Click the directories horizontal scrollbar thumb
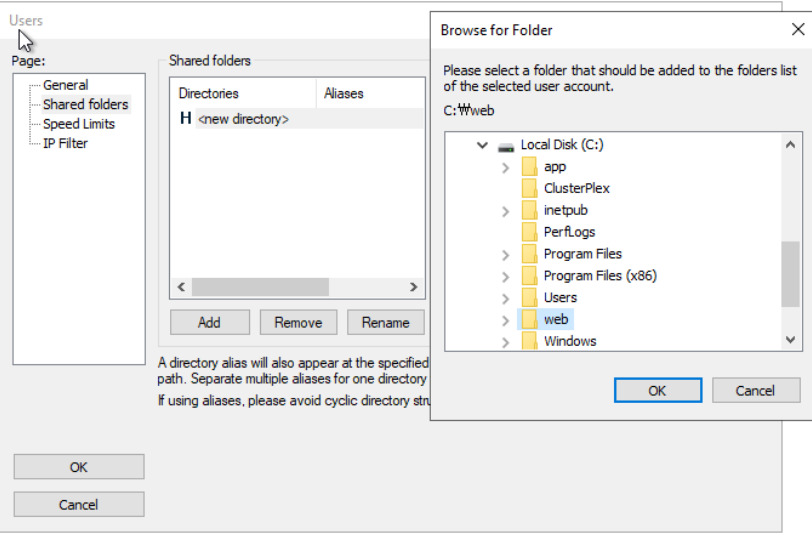812x537 pixels. [260, 287]
